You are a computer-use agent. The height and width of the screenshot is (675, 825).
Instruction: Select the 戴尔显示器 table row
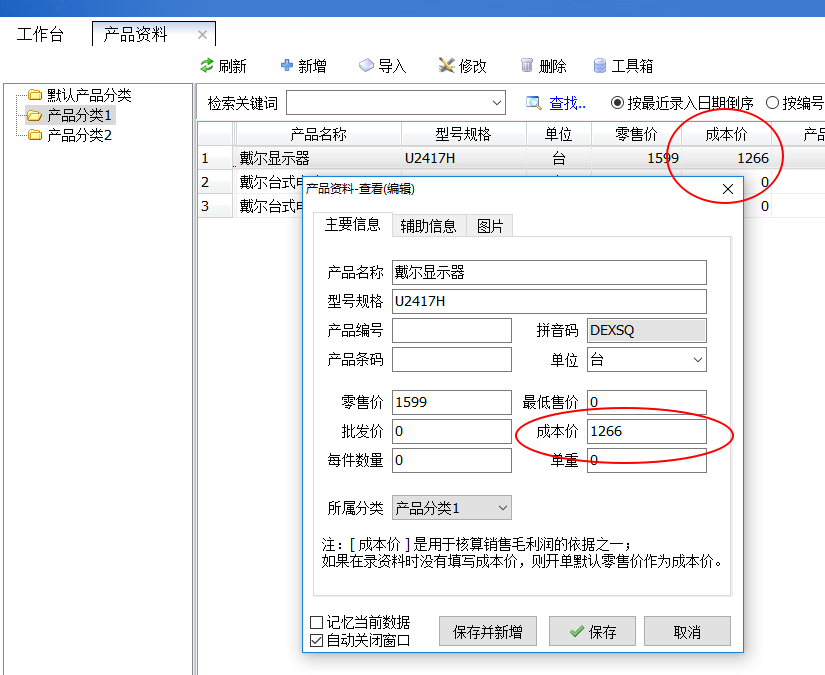510,158
